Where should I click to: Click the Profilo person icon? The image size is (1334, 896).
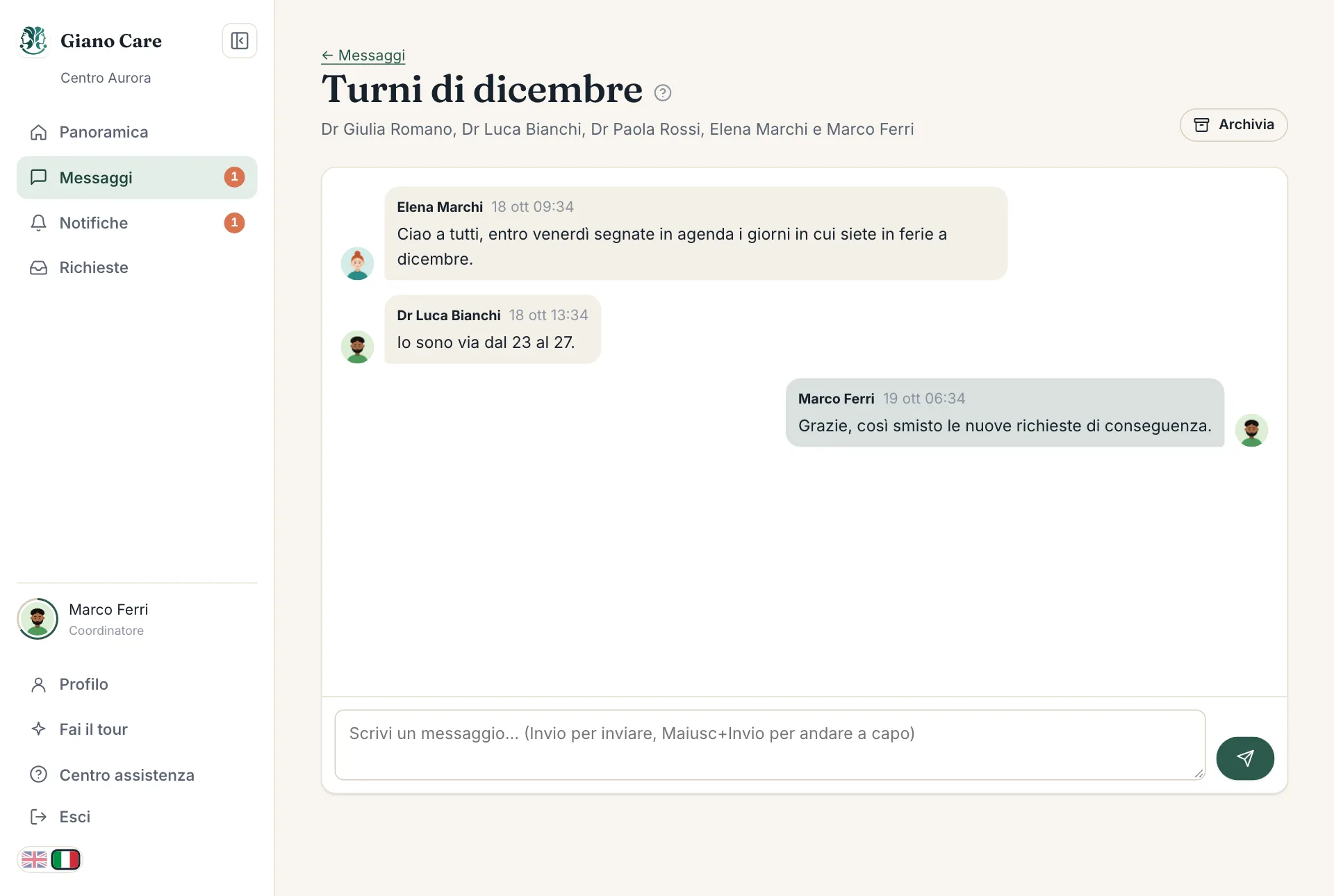39,685
